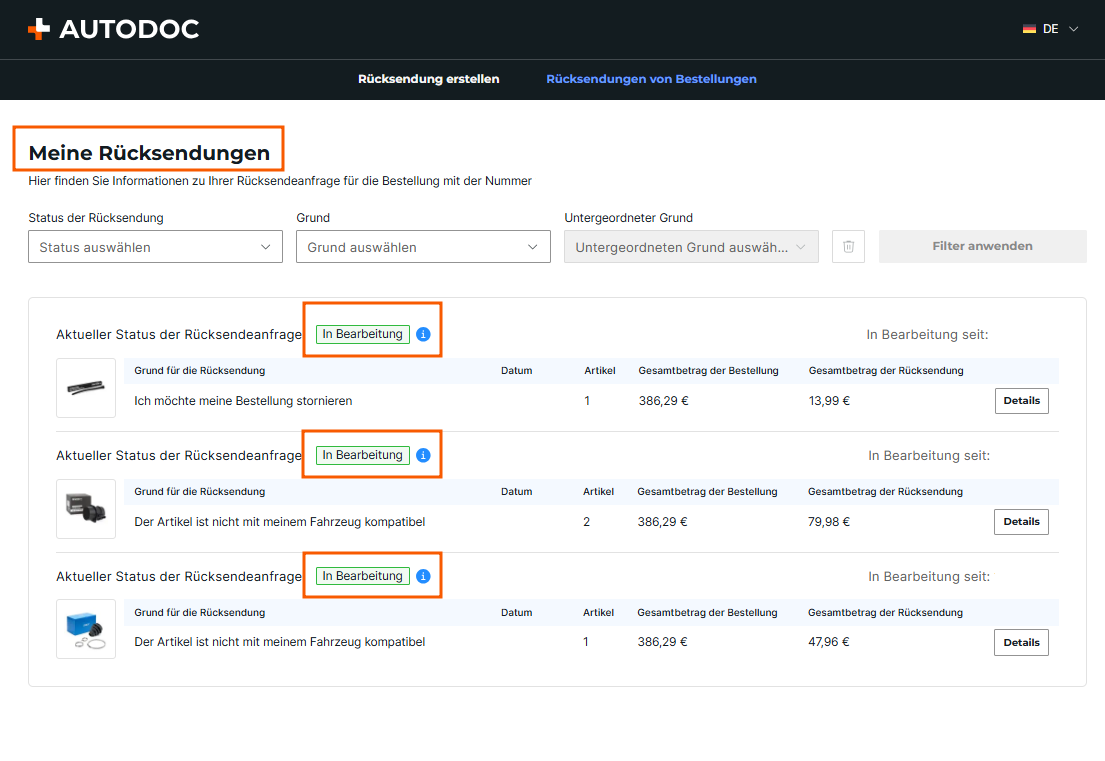The width and height of the screenshot is (1105, 761).
Task: Click the German flag icon
Action: pos(1029,29)
